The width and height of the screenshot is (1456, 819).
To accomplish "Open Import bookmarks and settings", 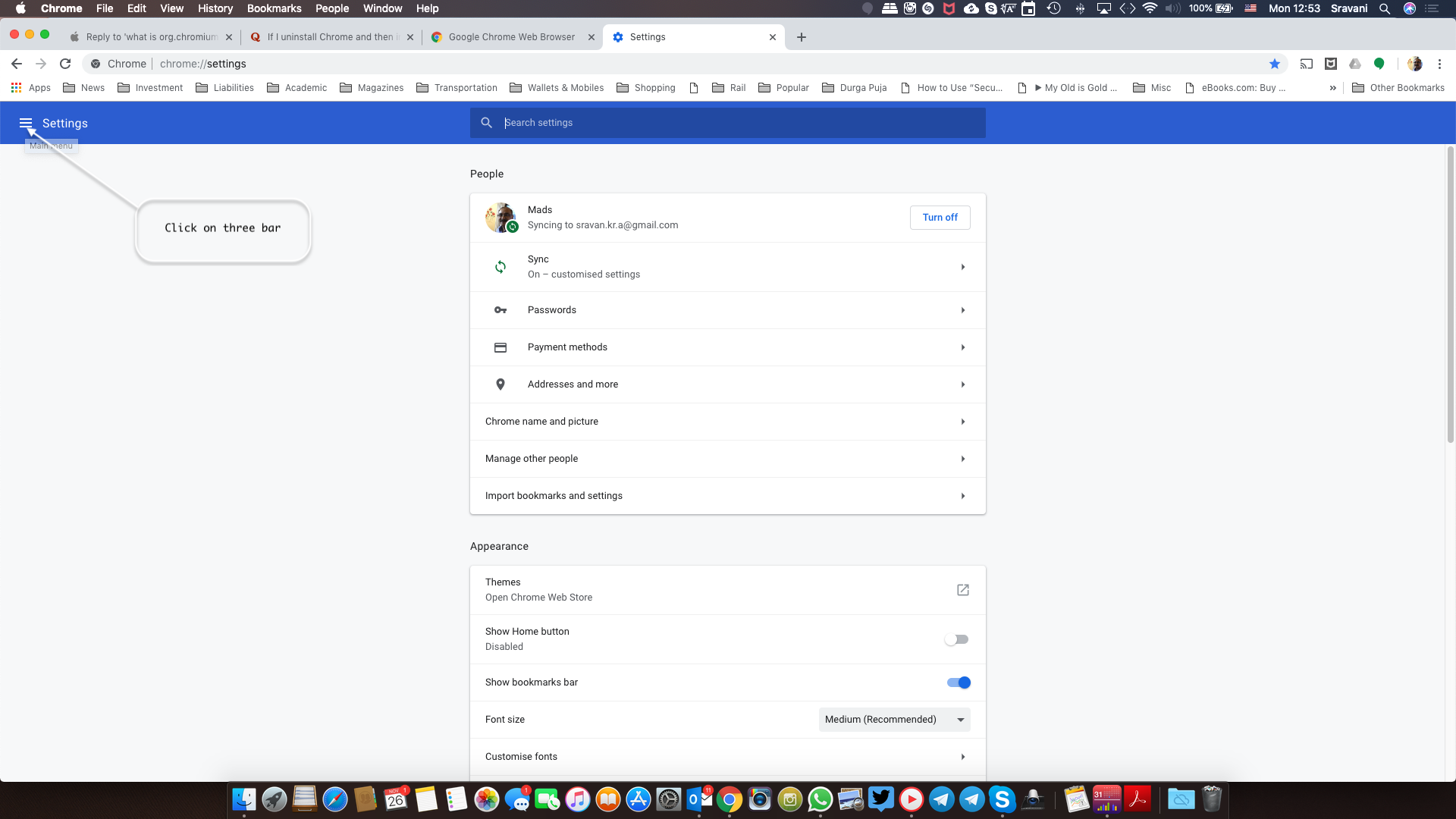I will (x=727, y=495).
